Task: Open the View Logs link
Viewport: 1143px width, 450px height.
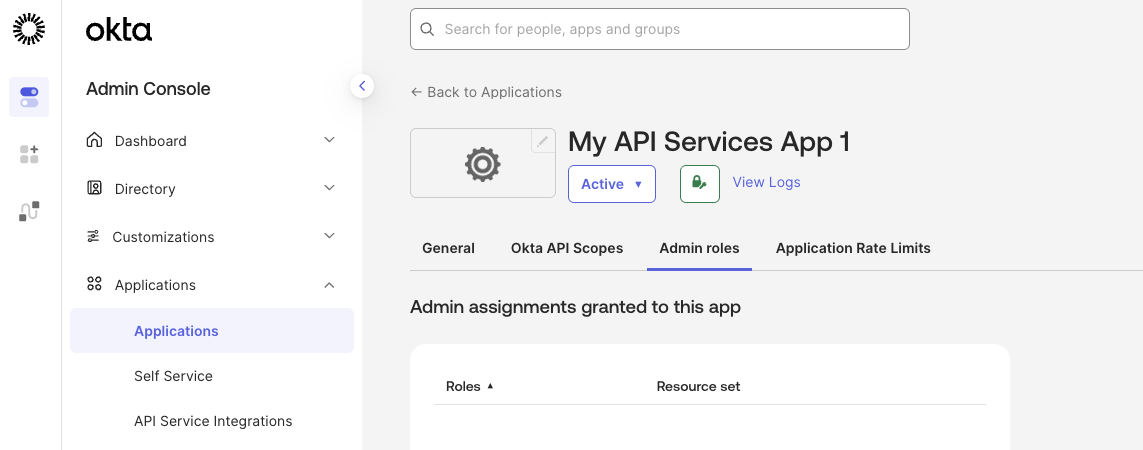Action: tap(766, 182)
